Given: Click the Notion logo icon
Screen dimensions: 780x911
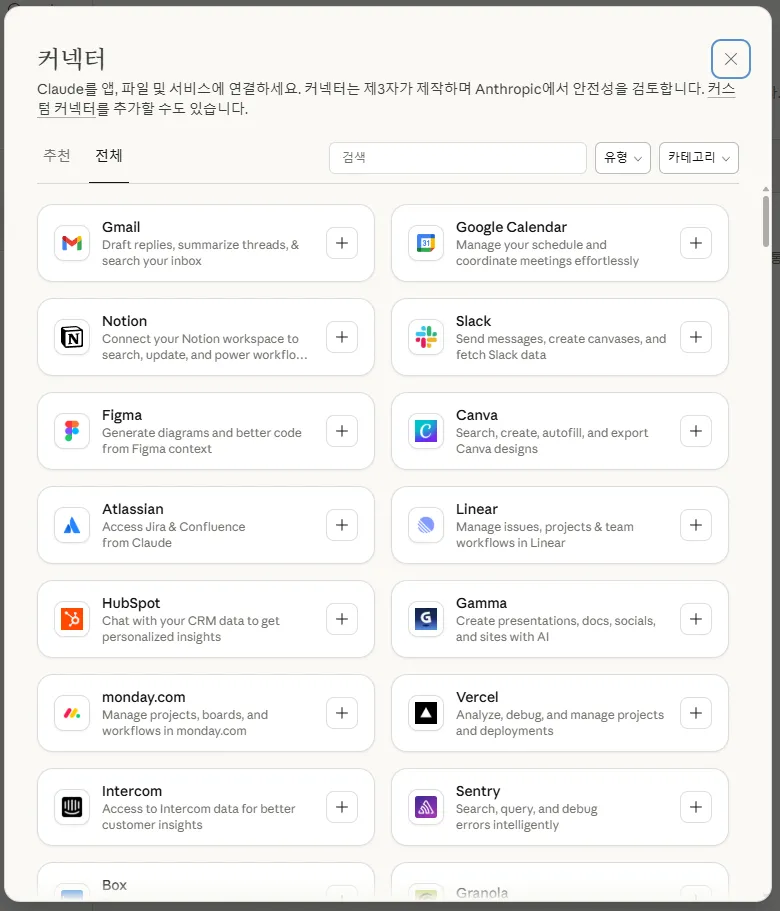Looking at the screenshot, I should pos(72,337).
